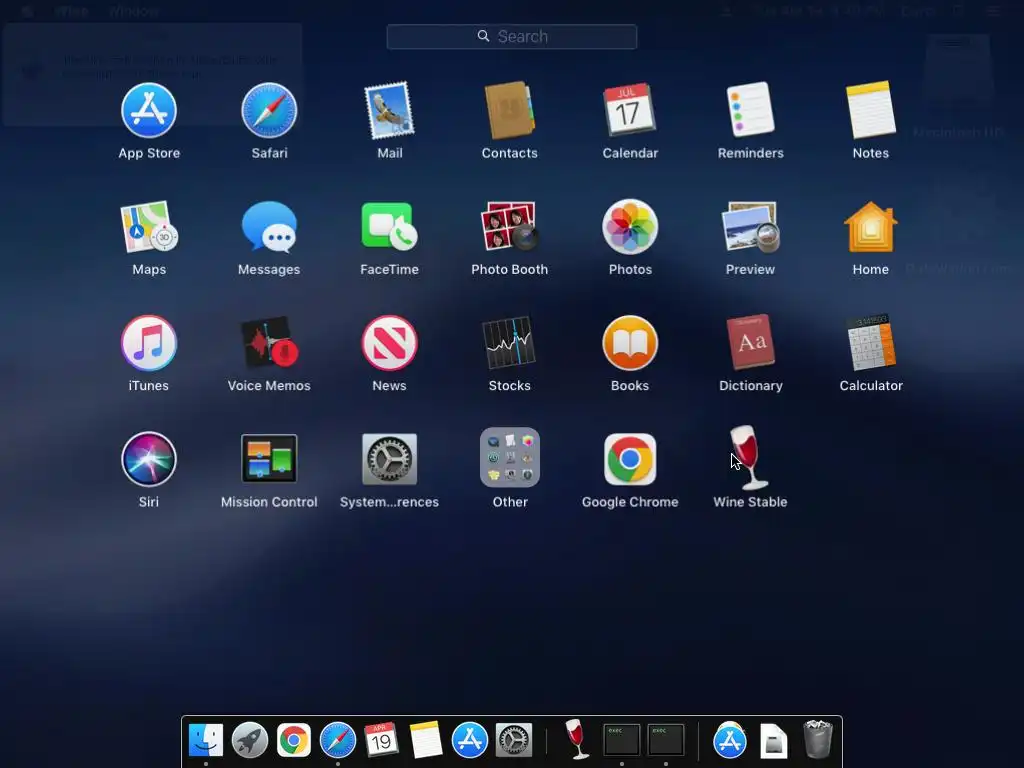This screenshot has width=1024, height=768.
Task: Open Safari compass icon in the Dock
Action: pyautogui.click(x=338, y=740)
